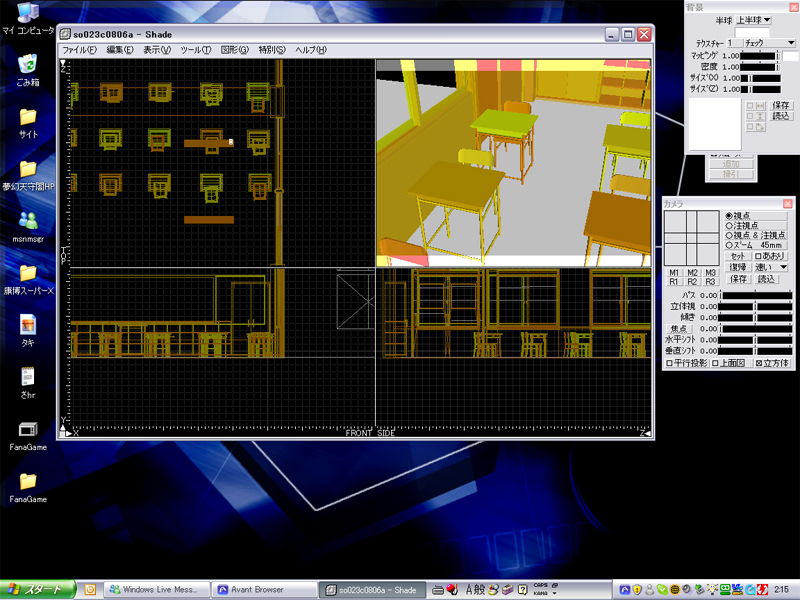Store camera to memory M3
The width and height of the screenshot is (800, 600).
tap(710, 272)
